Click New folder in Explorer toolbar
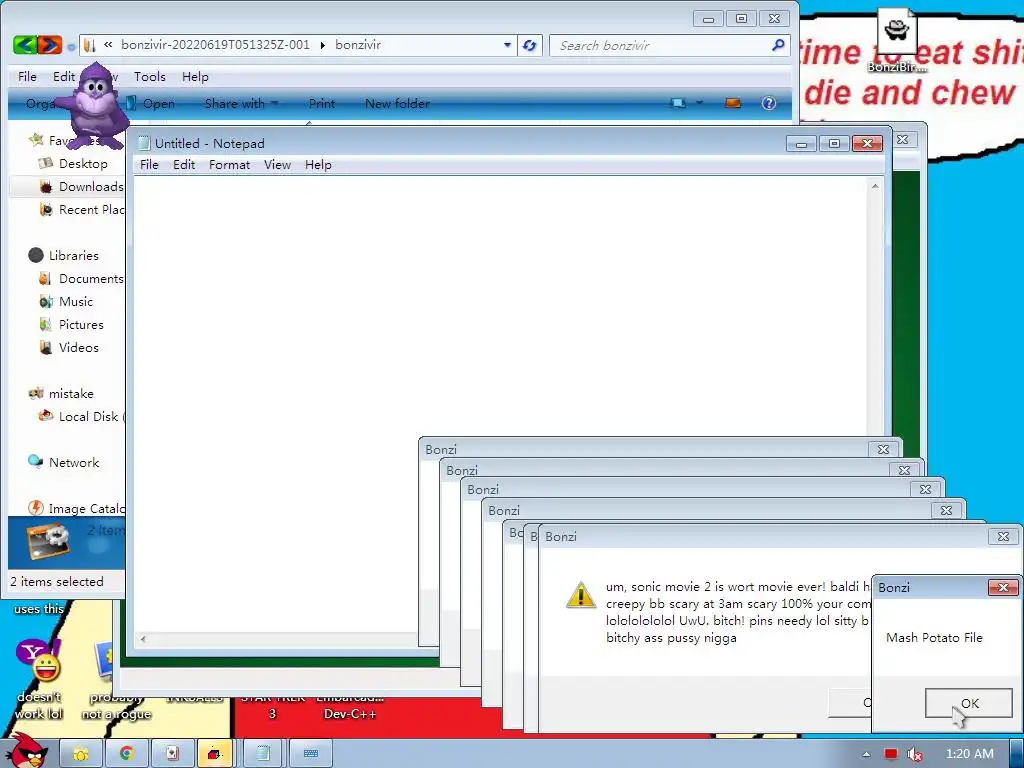The width and height of the screenshot is (1024, 768). click(397, 103)
